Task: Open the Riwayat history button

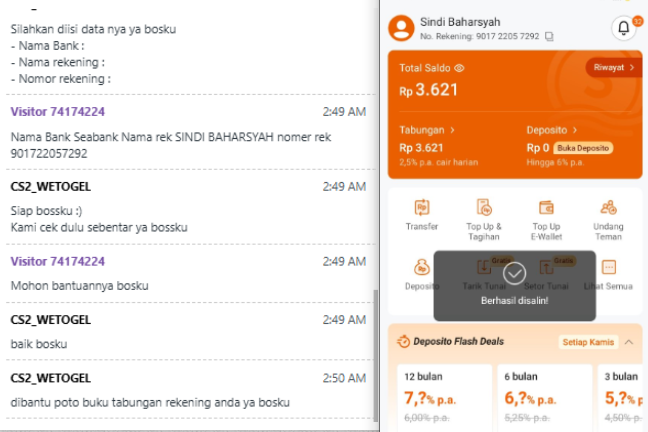Action: (613, 67)
